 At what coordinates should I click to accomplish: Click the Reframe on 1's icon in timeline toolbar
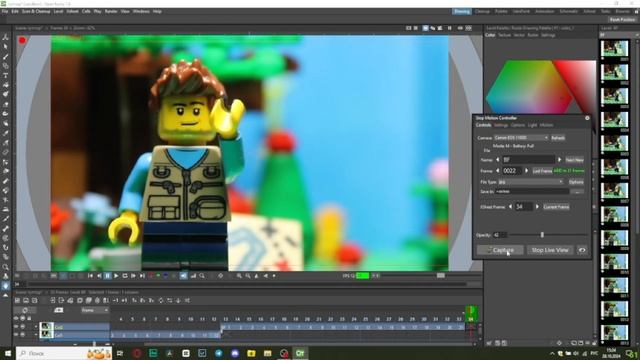coord(134,300)
